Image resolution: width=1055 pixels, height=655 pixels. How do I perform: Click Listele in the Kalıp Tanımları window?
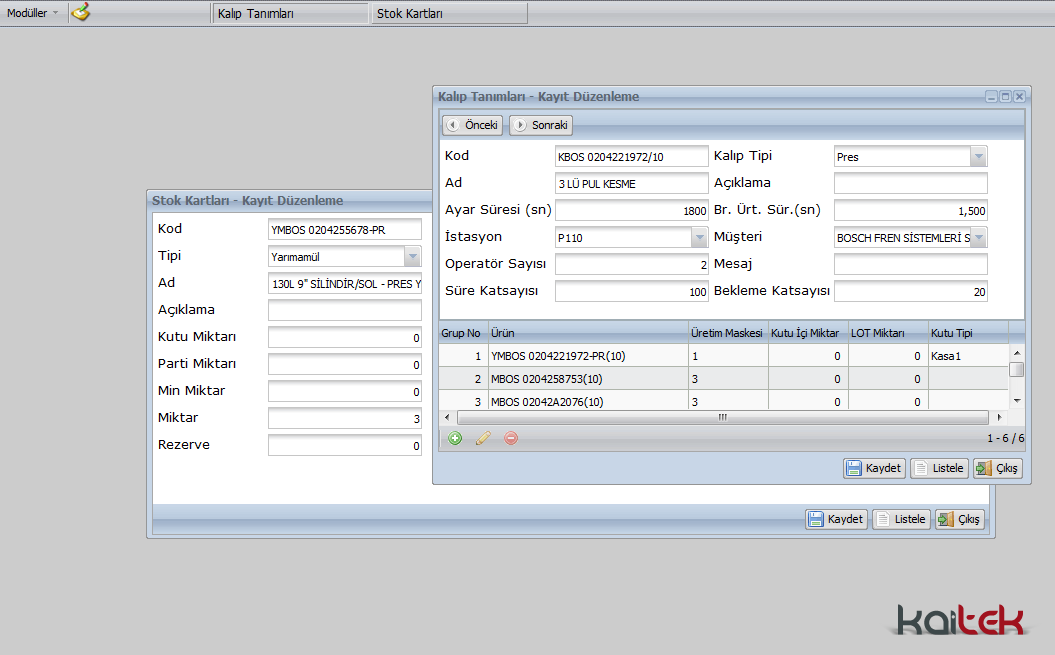[939, 468]
